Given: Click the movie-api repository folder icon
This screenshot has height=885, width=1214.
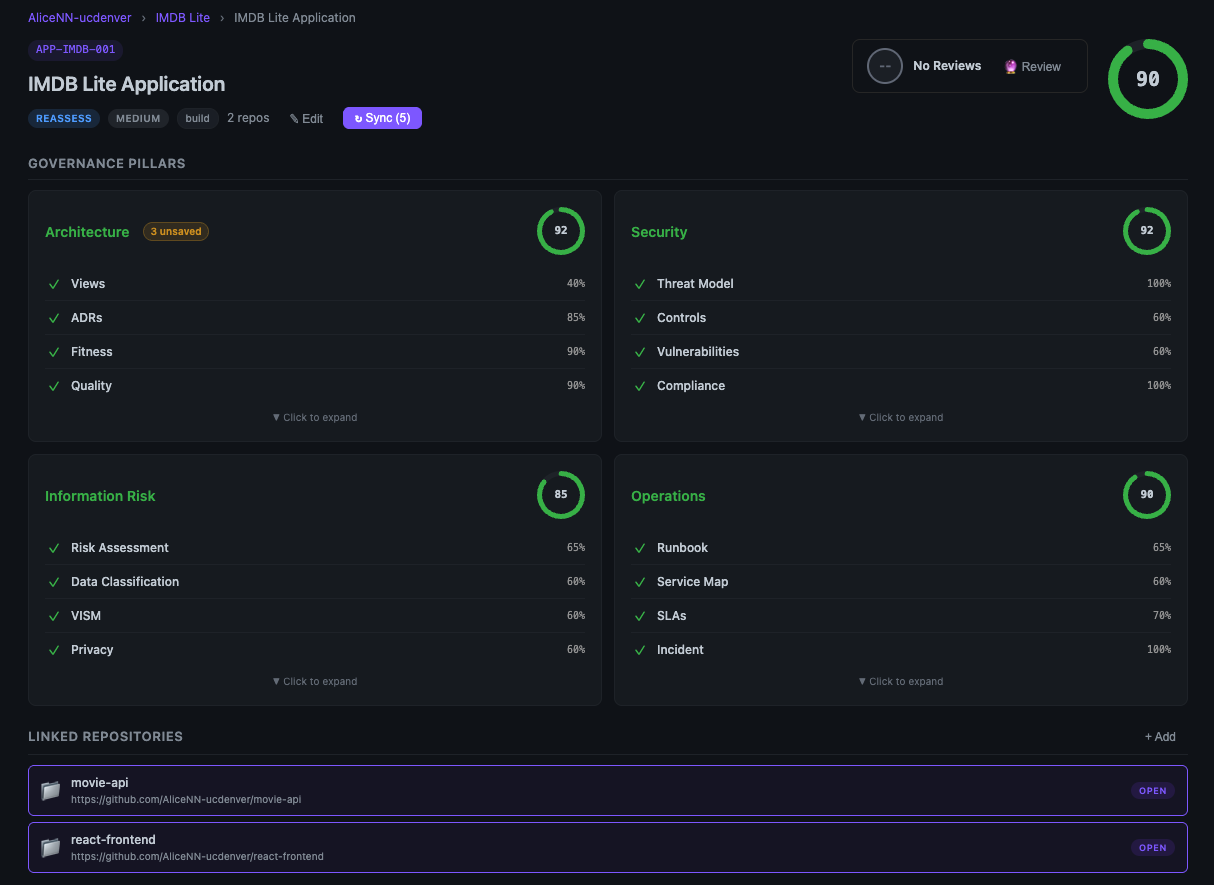Looking at the screenshot, I should 50,790.
